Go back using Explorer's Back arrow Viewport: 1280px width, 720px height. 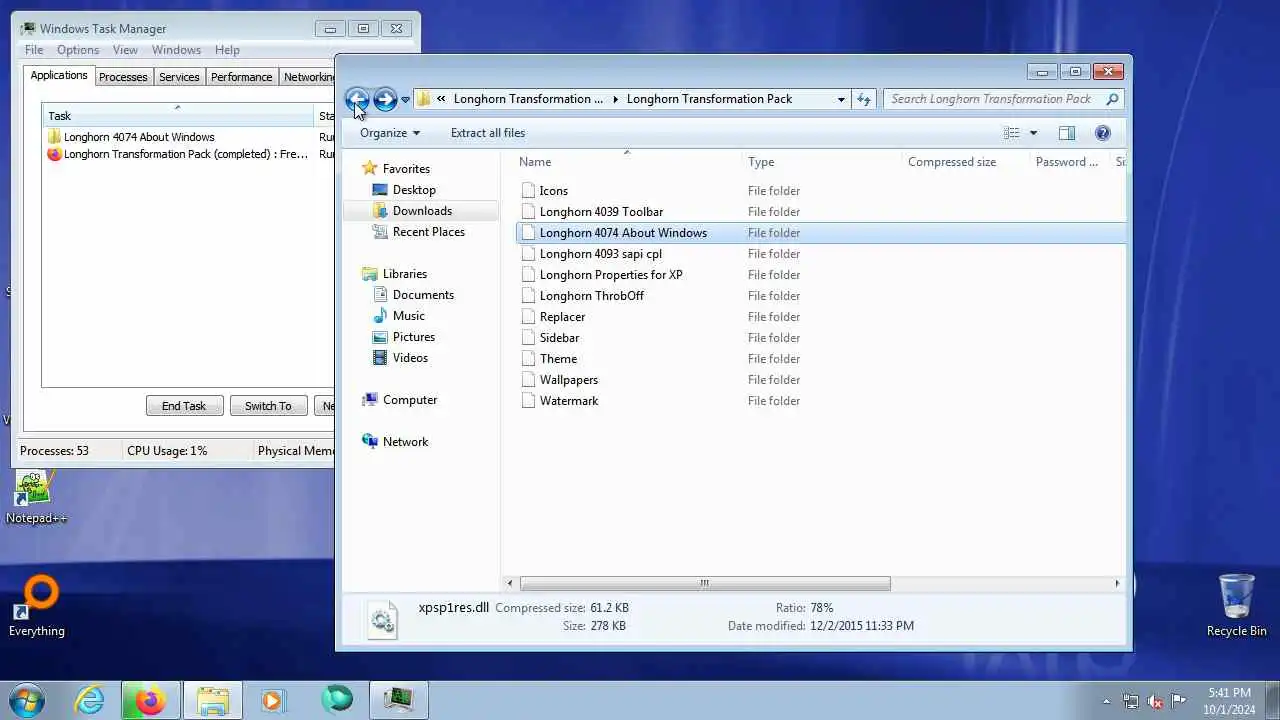pyautogui.click(x=357, y=99)
